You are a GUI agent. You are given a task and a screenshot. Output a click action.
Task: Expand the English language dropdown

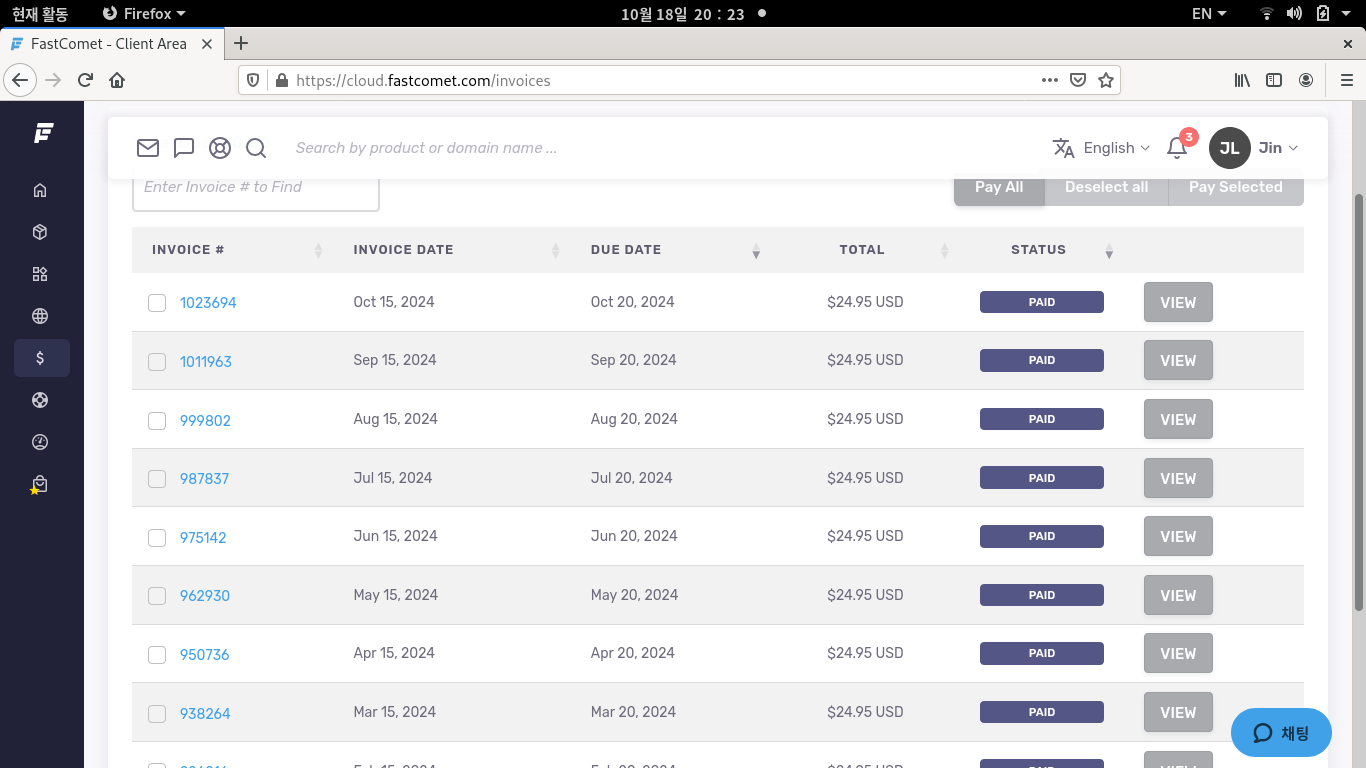pos(1101,148)
